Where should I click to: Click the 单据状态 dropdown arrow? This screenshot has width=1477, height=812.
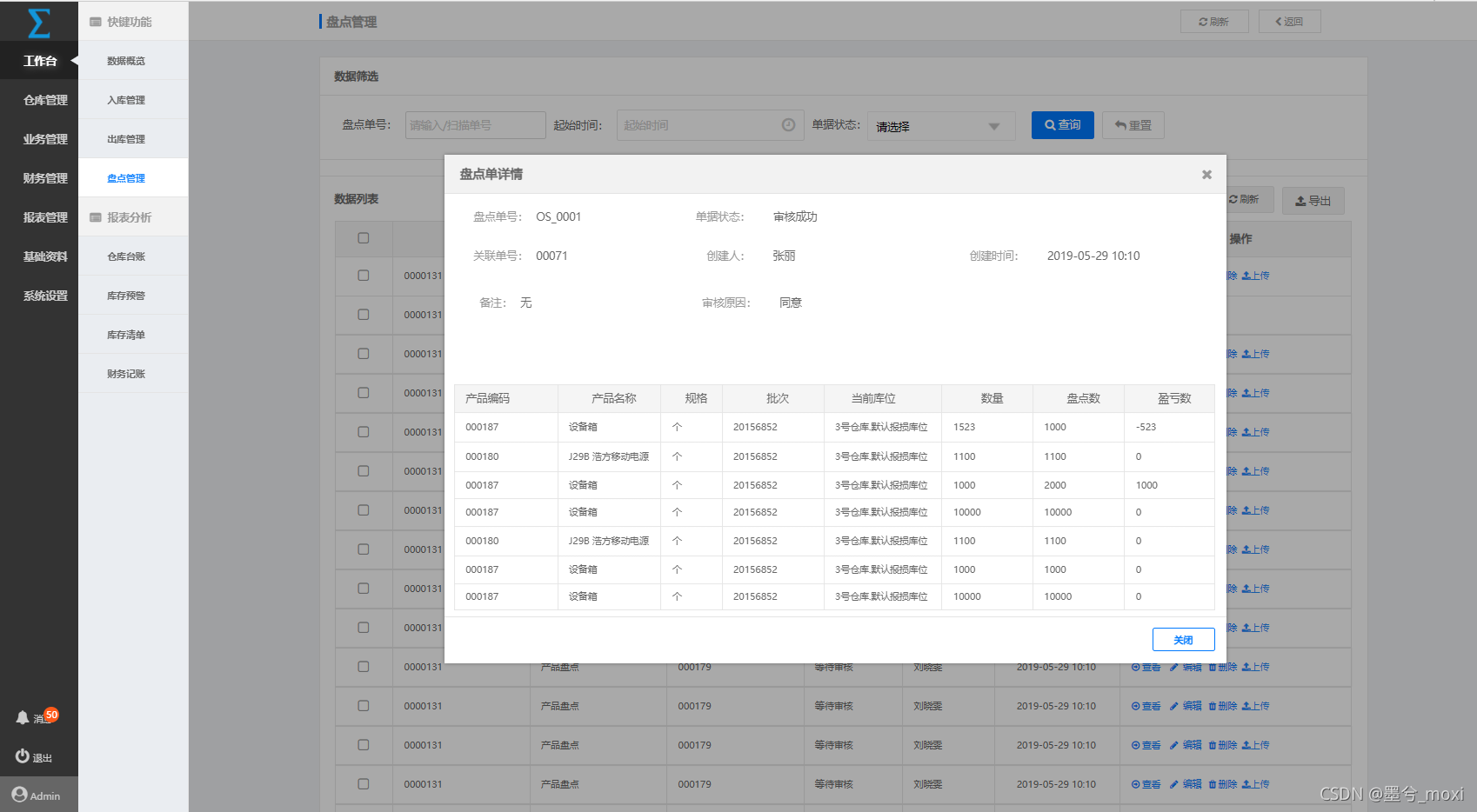click(x=994, y=127)
